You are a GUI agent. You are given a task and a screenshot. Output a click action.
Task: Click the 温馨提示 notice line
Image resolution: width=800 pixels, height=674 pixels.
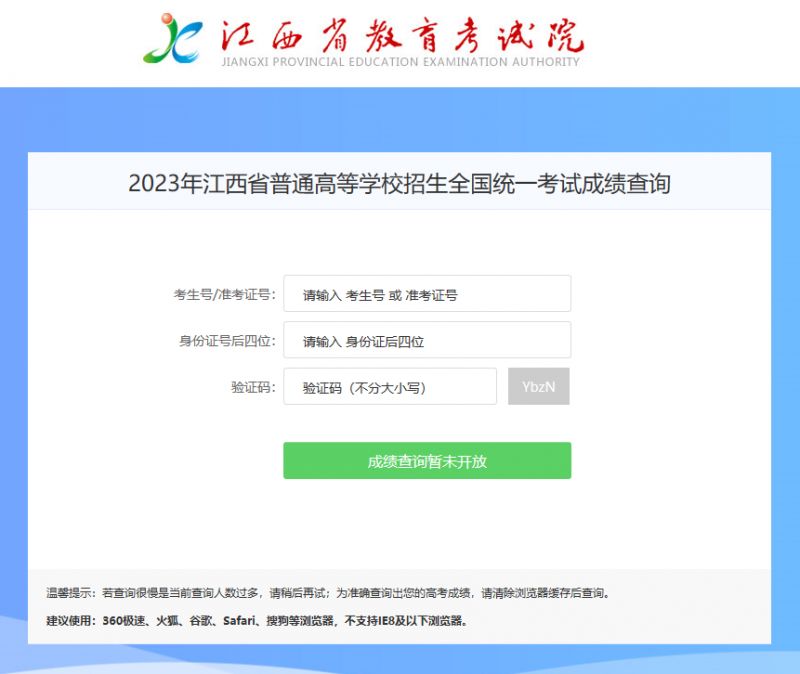328,593
